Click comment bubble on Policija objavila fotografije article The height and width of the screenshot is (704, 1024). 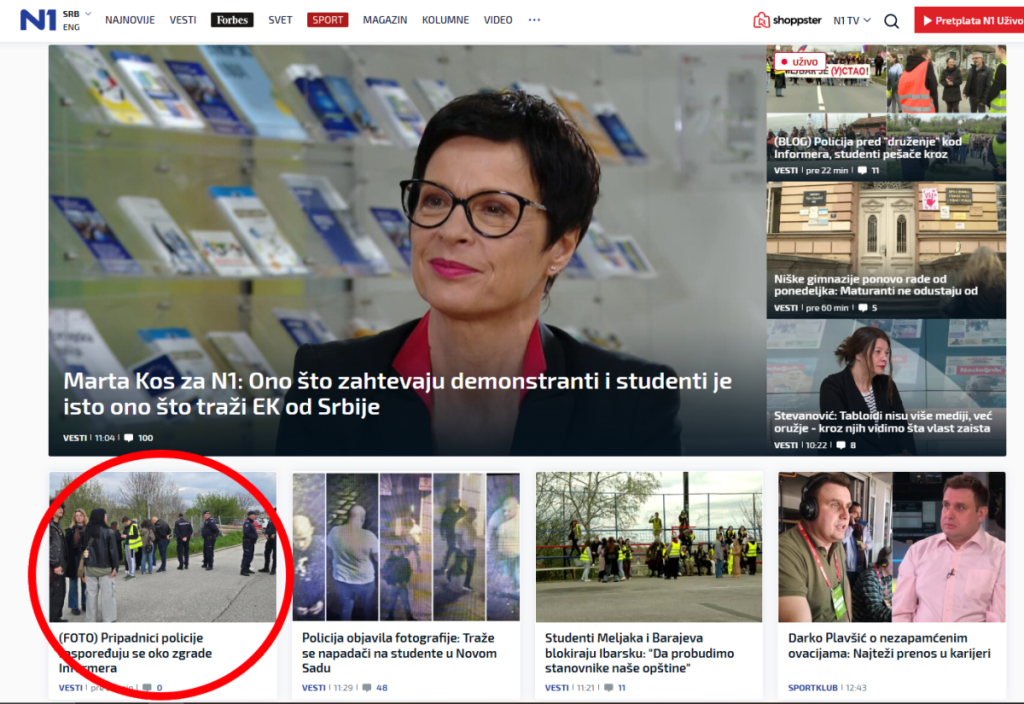pos(367,688)
